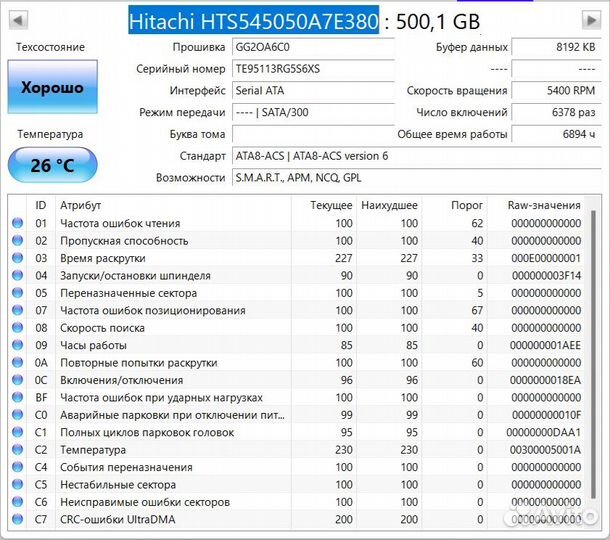Click the Интерфейс field Serial ATA
The width and height of the screenshot is (610, 540).
(x=313, y=91)
